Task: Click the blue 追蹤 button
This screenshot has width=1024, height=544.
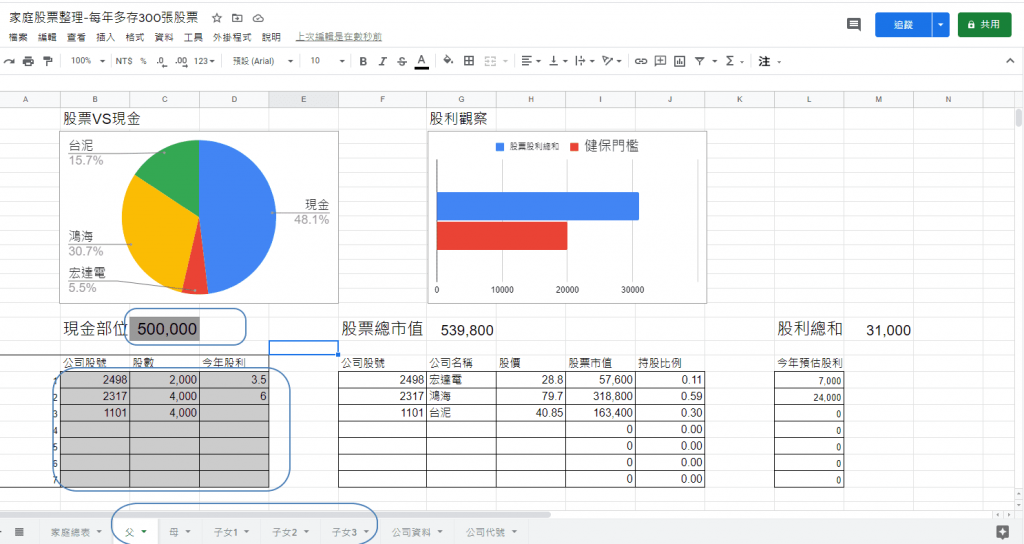Action: click(903, 24)
